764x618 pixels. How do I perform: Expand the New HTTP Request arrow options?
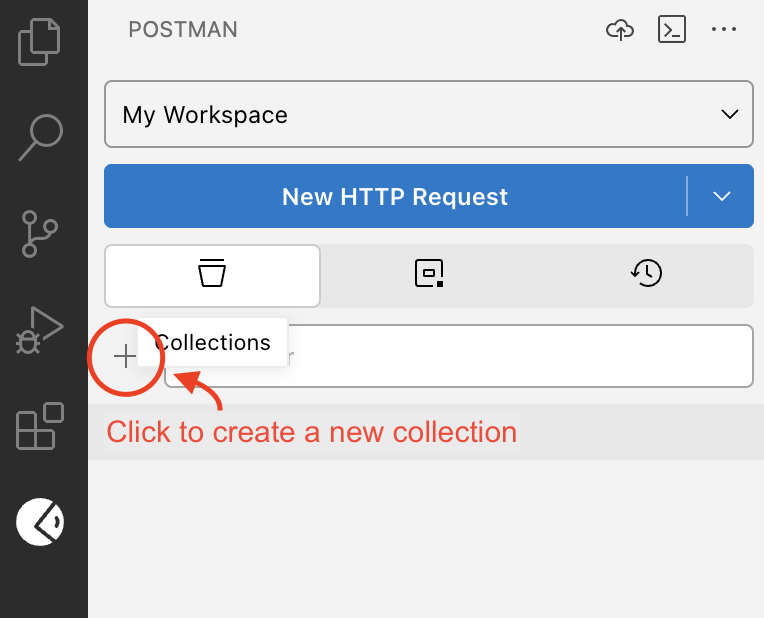(721, 196)
